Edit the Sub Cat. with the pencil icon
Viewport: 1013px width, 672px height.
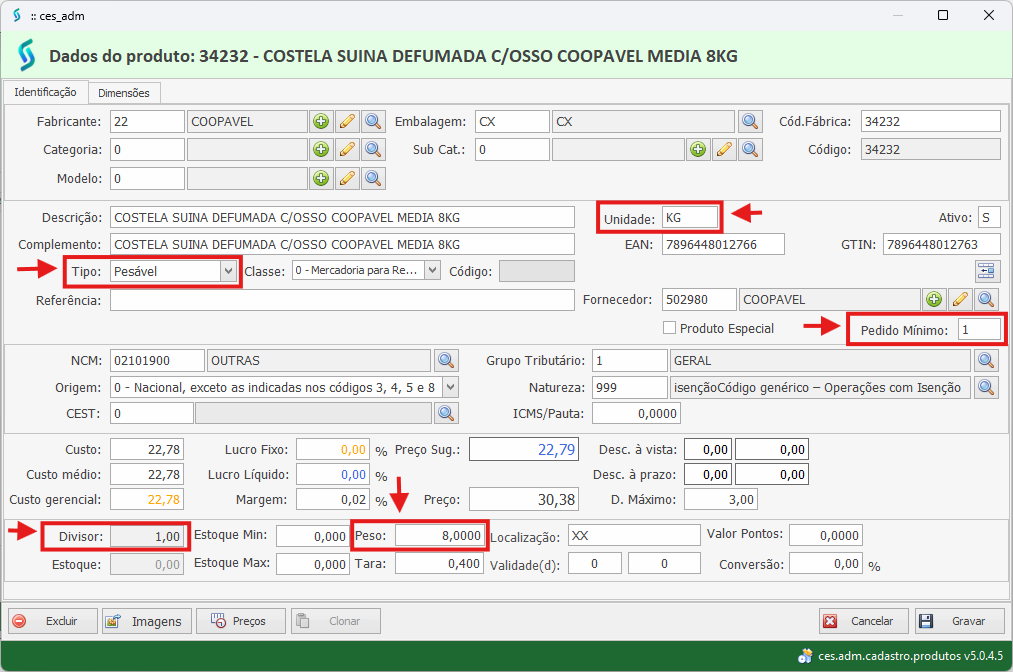(724, 149)
